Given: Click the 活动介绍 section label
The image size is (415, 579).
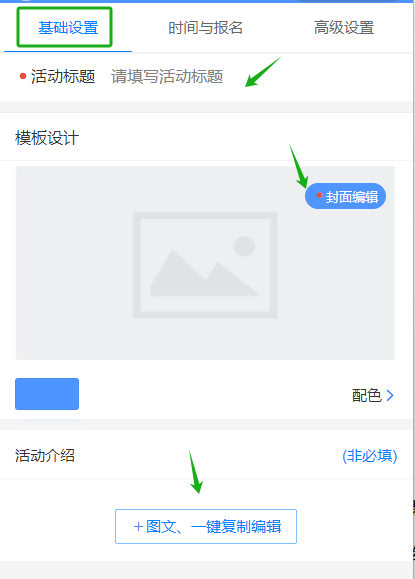Looking at the screenshot, I should coord(45,455).
